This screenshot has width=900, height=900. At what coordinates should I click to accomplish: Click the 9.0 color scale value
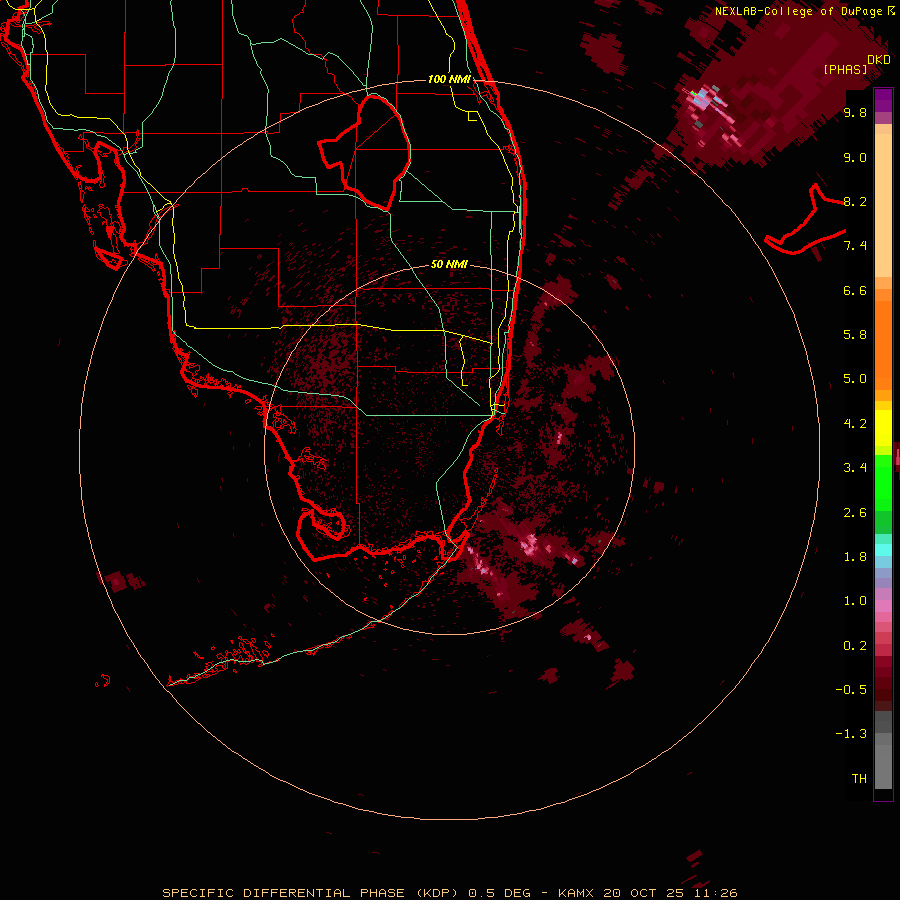[855, 157]
